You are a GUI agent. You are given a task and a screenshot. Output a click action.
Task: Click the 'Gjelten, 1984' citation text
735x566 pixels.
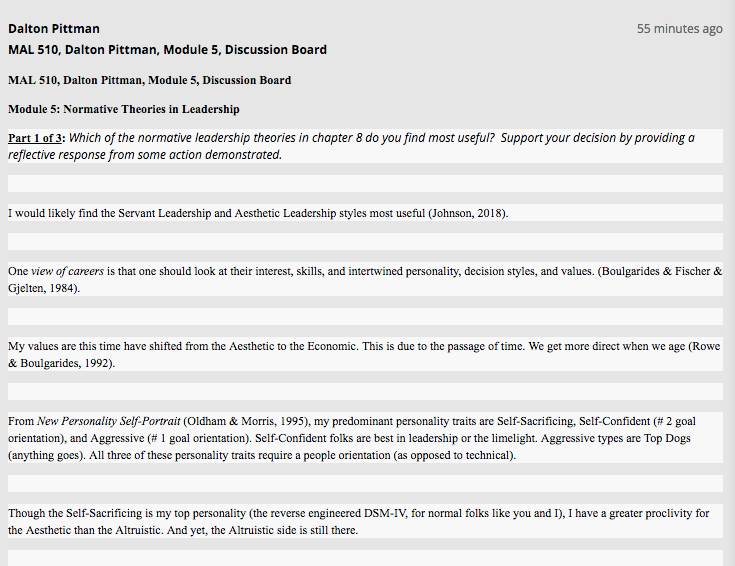click(41, 288)
